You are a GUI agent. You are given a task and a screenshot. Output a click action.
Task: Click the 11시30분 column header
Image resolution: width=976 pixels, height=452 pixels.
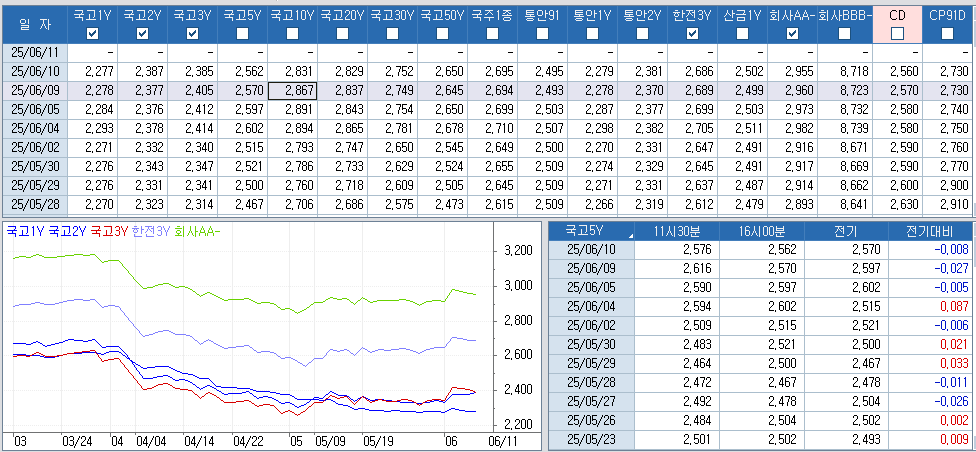point(678,232)
